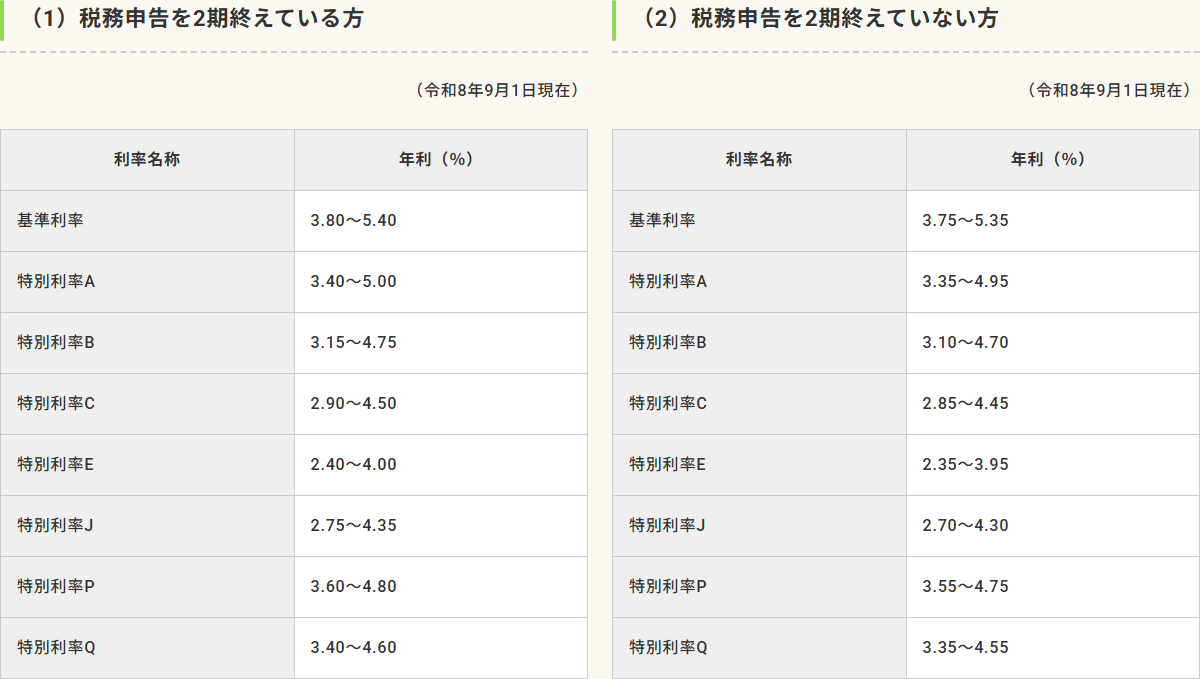The image size is (1200, 679).
Task: Select 特別利率B in the 3.10～4.70 row
Action: click(x=668, y=342)
